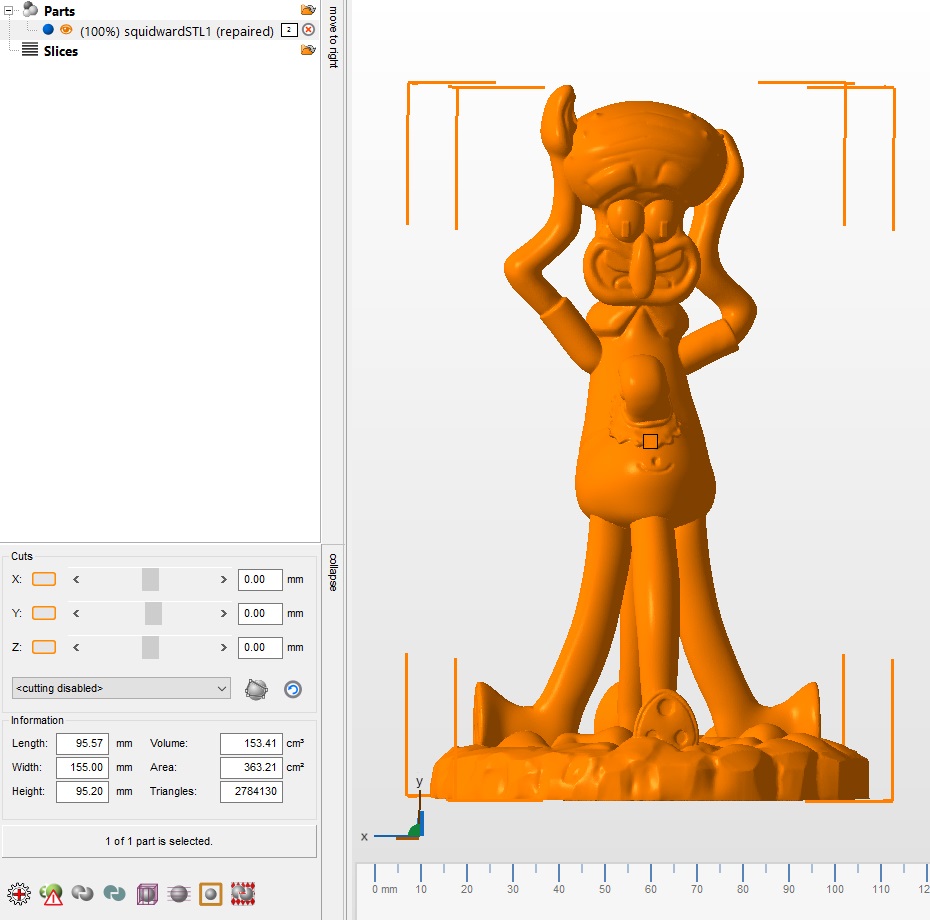Remove squidwardSTL1 with the red X button
The width and height of the screenshot is (930, 920).
click(308, 30)
